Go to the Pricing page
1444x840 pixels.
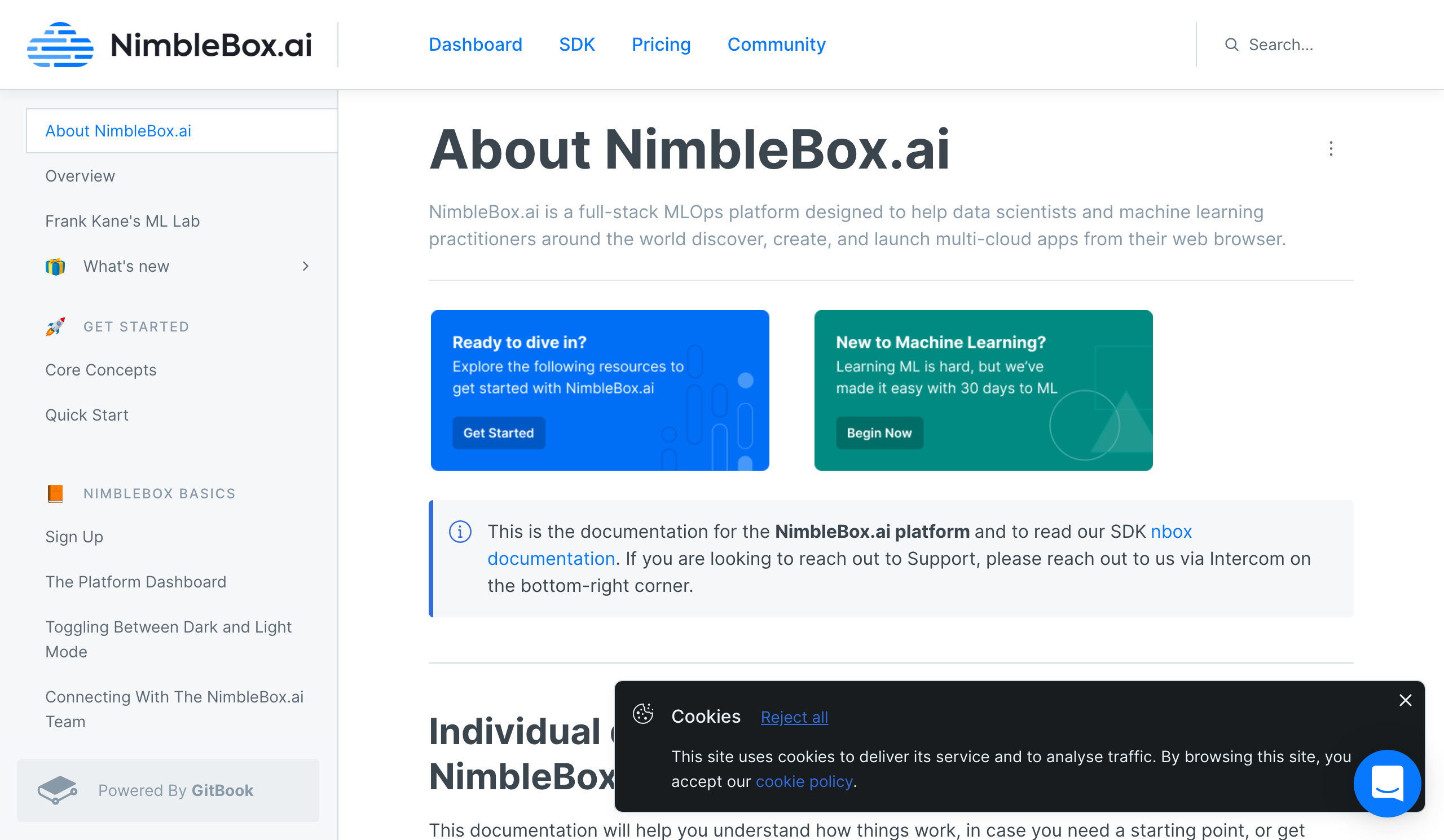click(661, 45)
